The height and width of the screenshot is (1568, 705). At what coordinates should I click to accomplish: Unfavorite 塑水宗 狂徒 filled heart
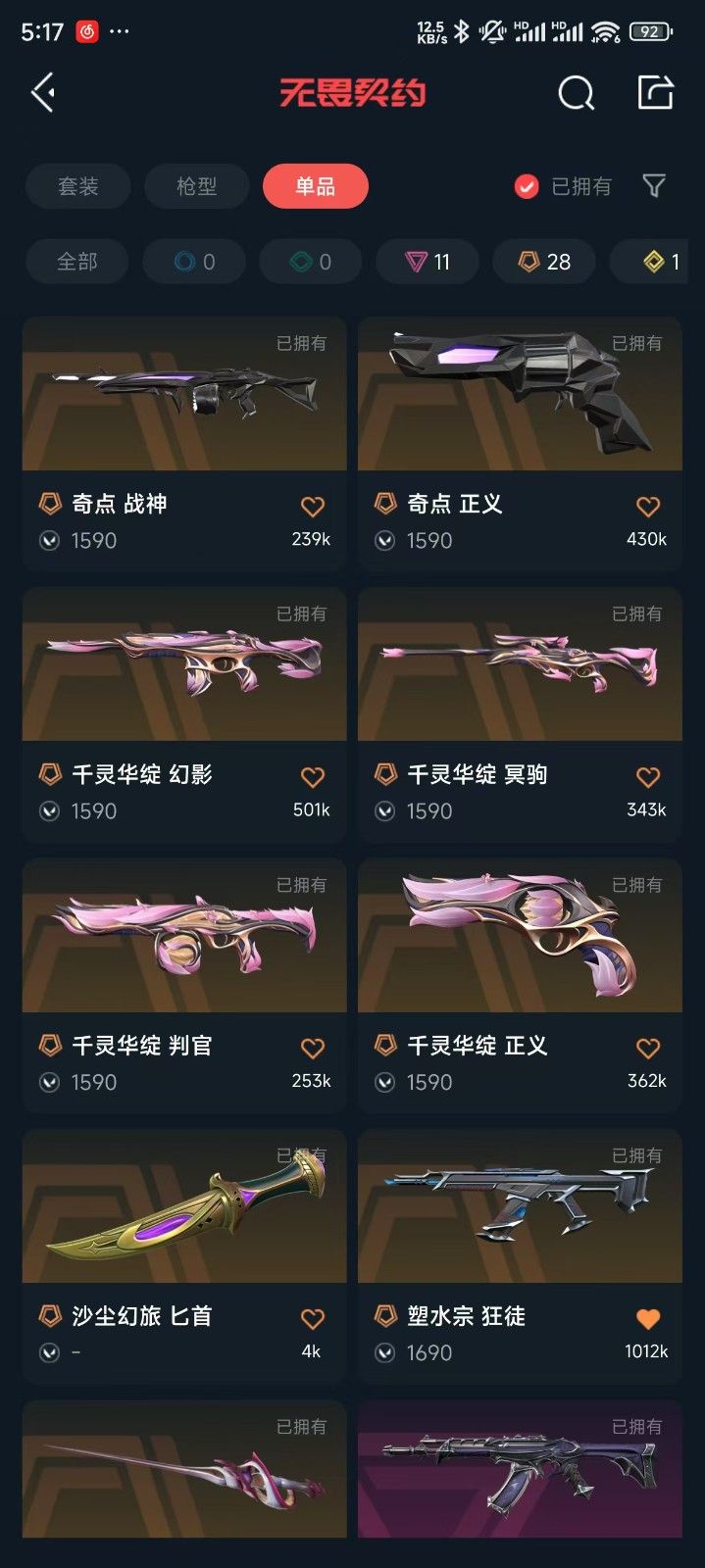click(648, 1318)
